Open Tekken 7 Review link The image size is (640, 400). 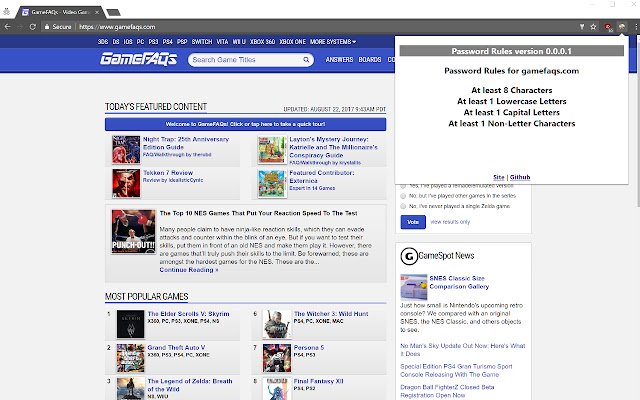tap(168, 173)
